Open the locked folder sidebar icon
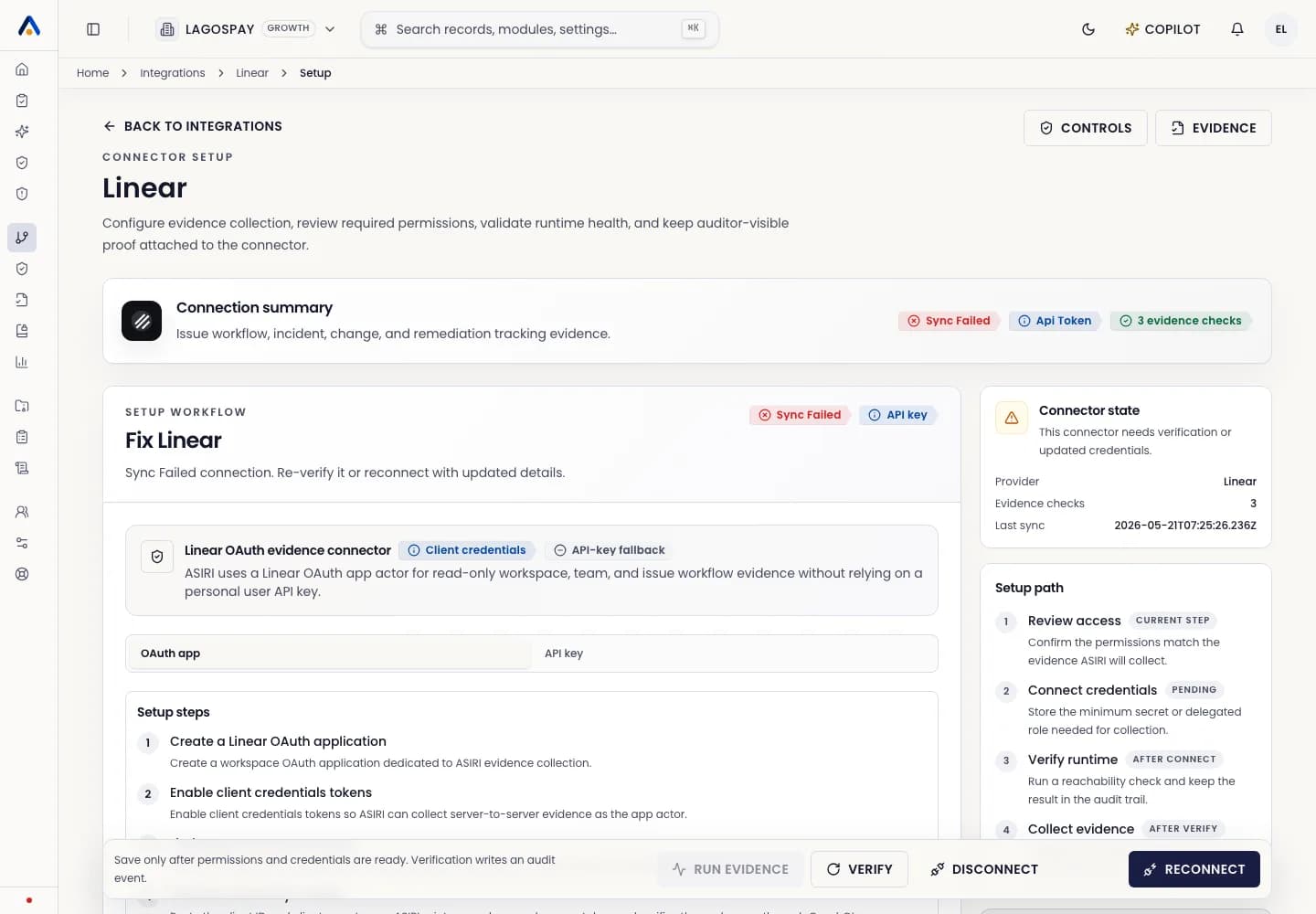 [22, 406]
